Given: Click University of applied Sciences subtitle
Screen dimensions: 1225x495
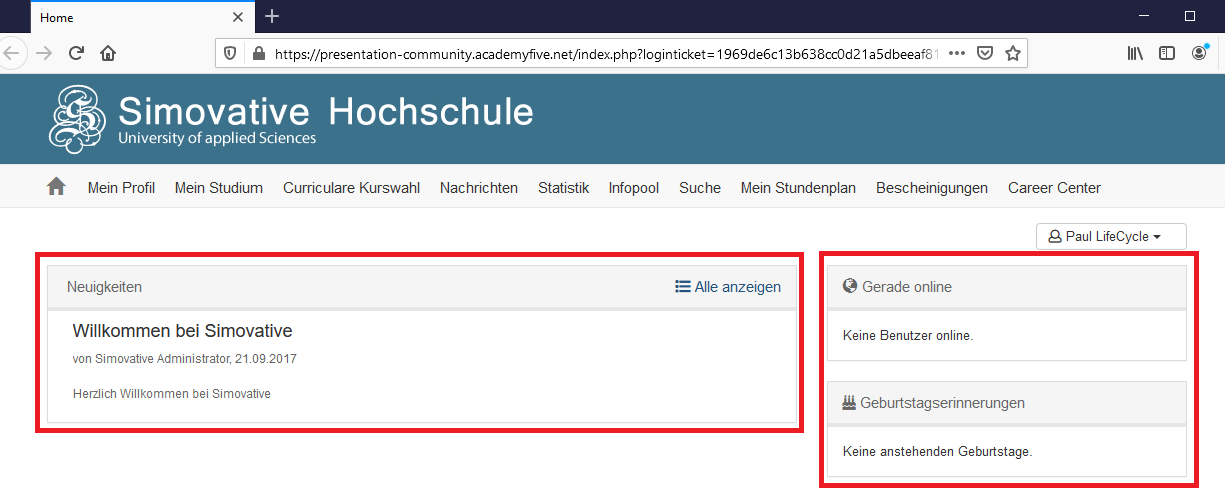Looking at the screenshot, I should point(217,138).
